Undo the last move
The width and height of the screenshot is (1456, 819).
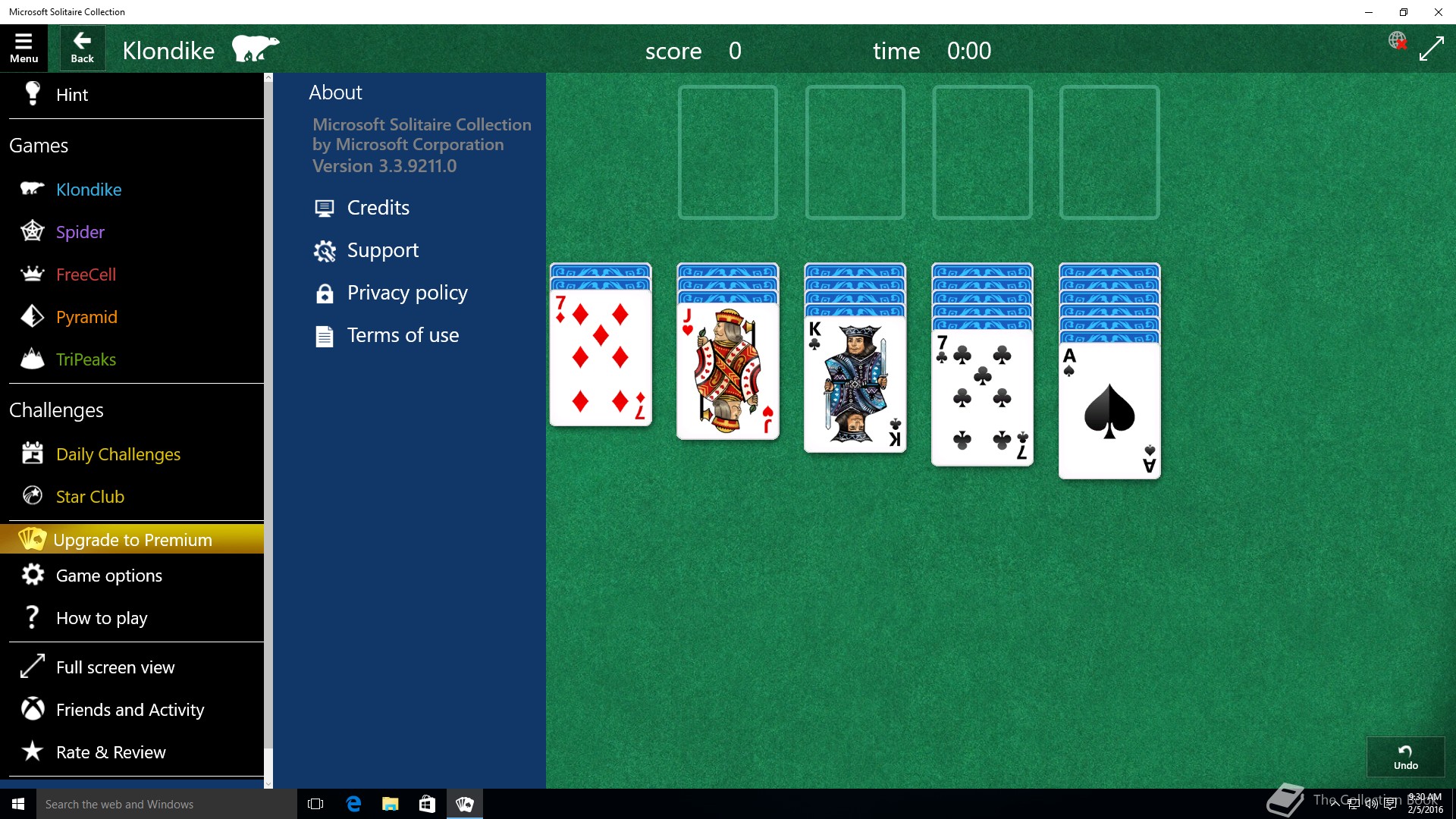click(x=1405, y=757)
